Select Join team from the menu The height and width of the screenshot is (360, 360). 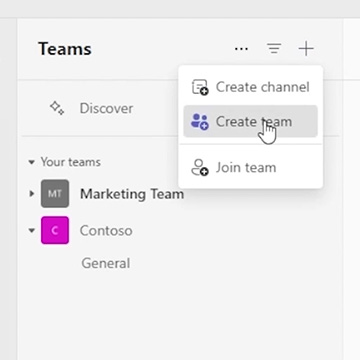(x=250, y=167)
